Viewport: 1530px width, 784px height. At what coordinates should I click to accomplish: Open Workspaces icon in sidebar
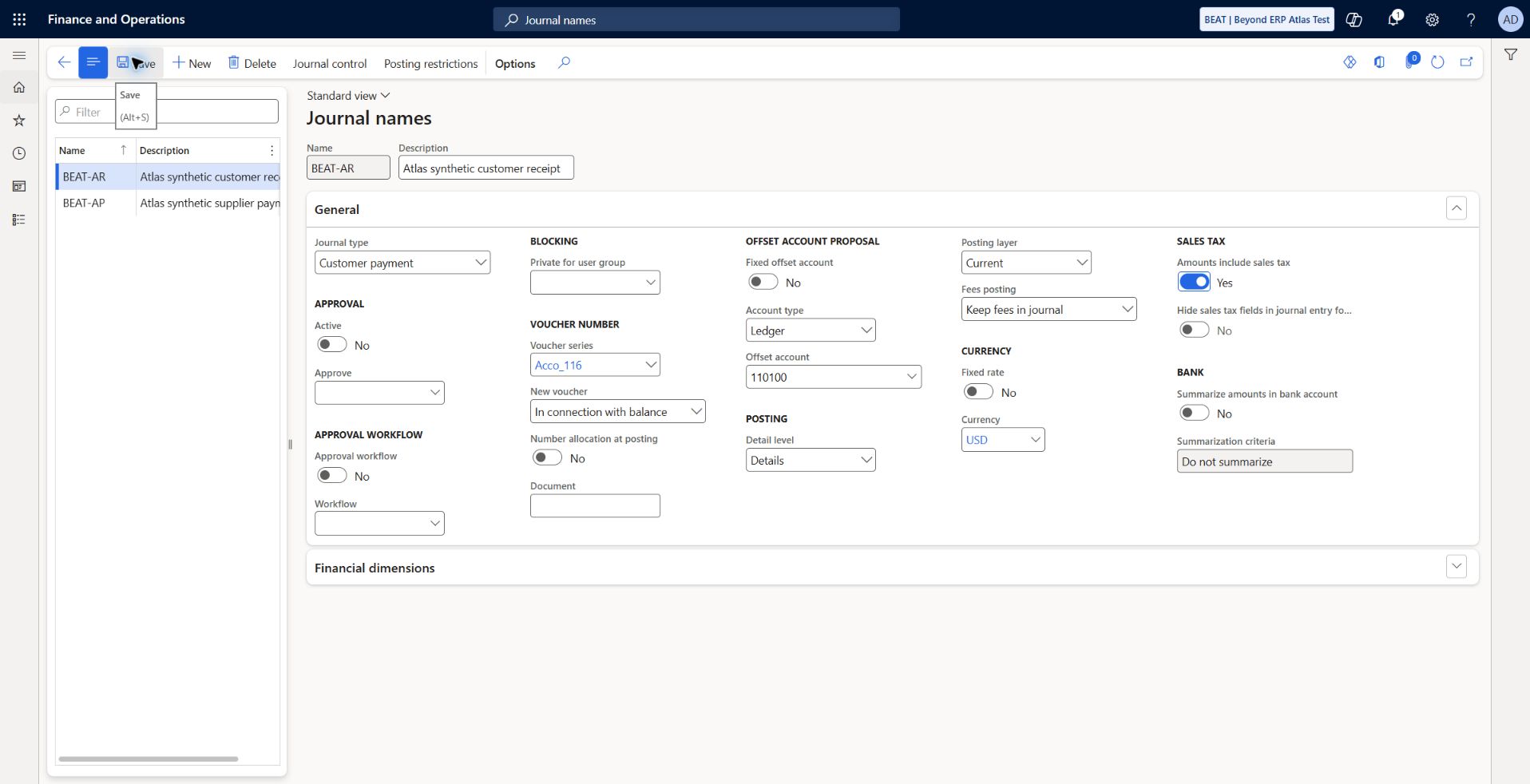pyautogui.click(x=19, y=187)
